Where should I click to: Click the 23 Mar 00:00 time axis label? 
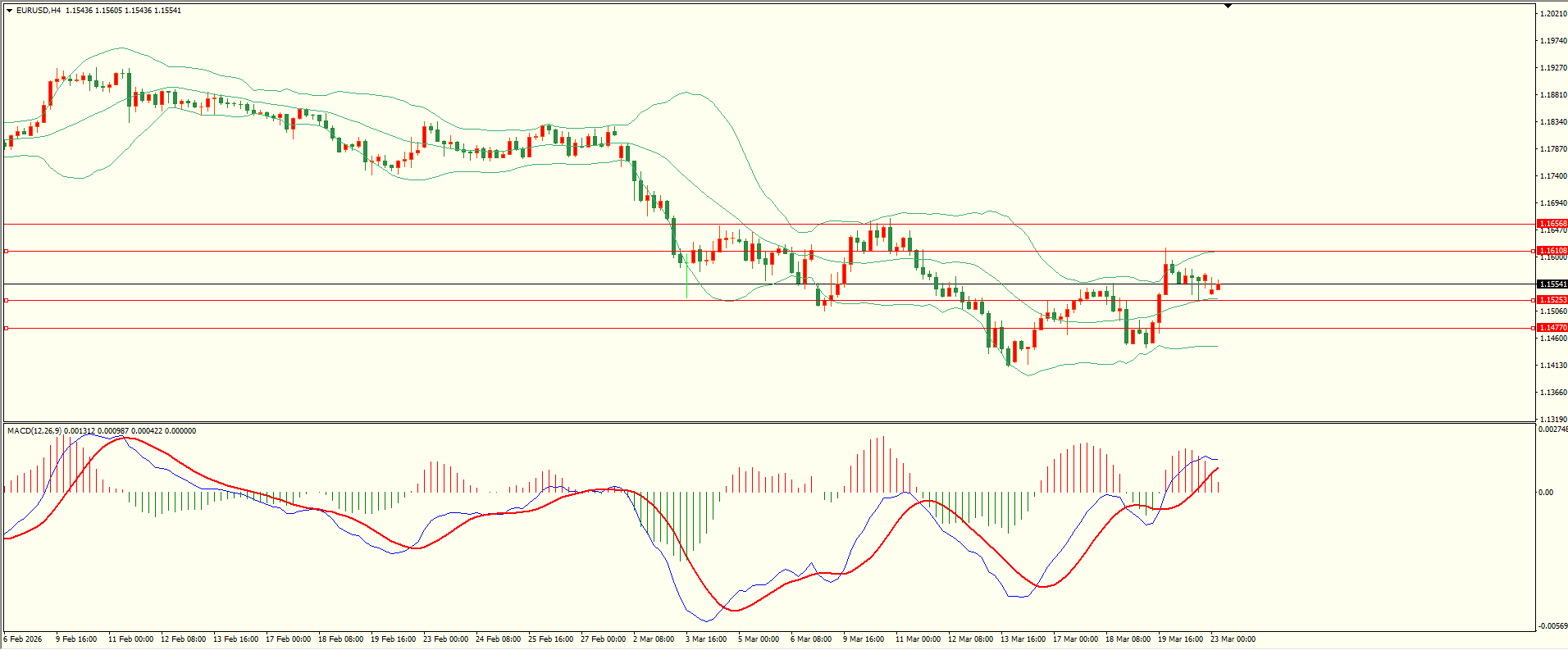1233,639
